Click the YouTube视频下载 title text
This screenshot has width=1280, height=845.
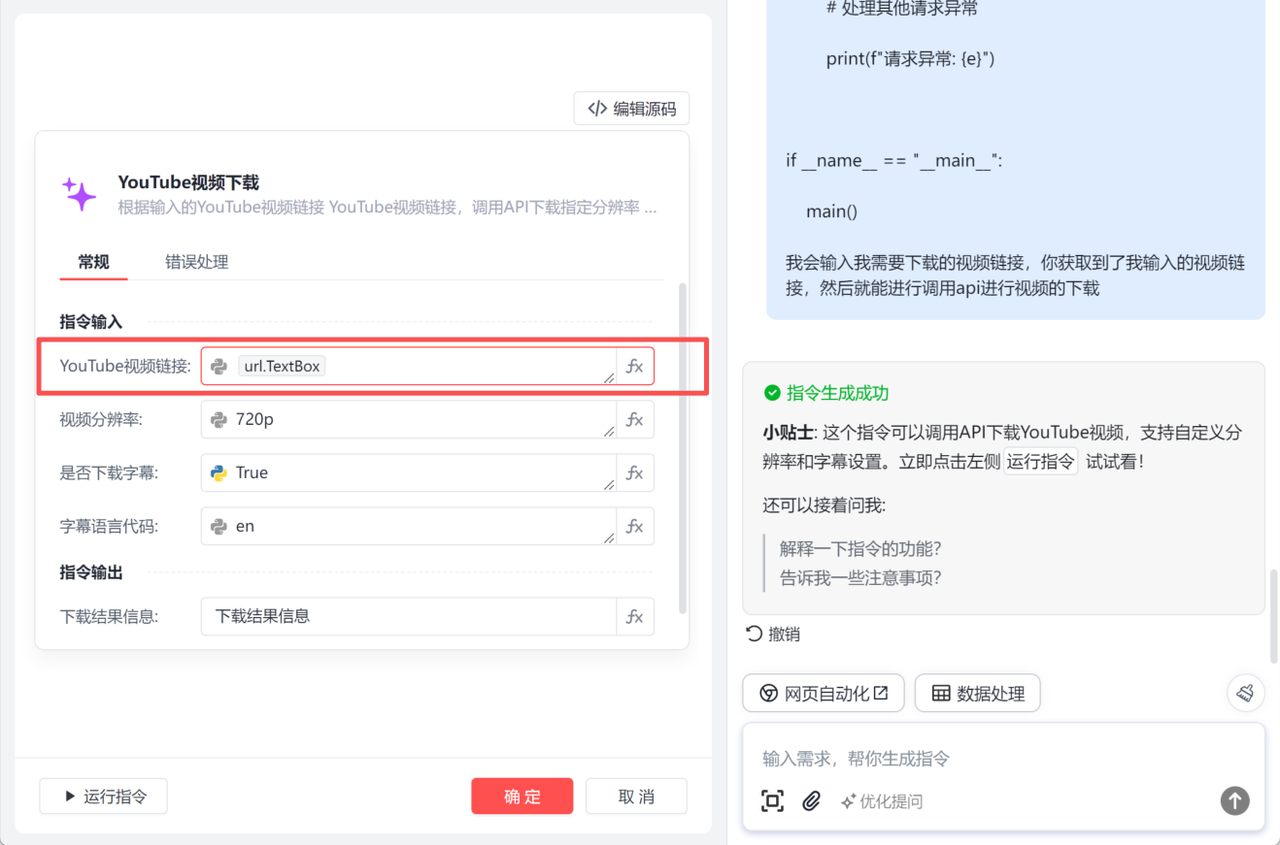[x=188, y=182]
